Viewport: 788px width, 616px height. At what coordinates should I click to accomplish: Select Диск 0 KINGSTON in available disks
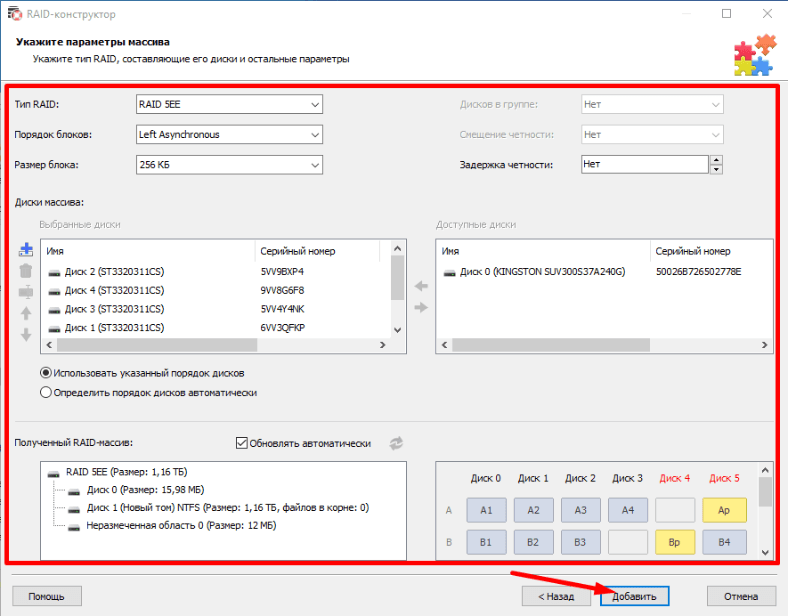coord(540,271)
